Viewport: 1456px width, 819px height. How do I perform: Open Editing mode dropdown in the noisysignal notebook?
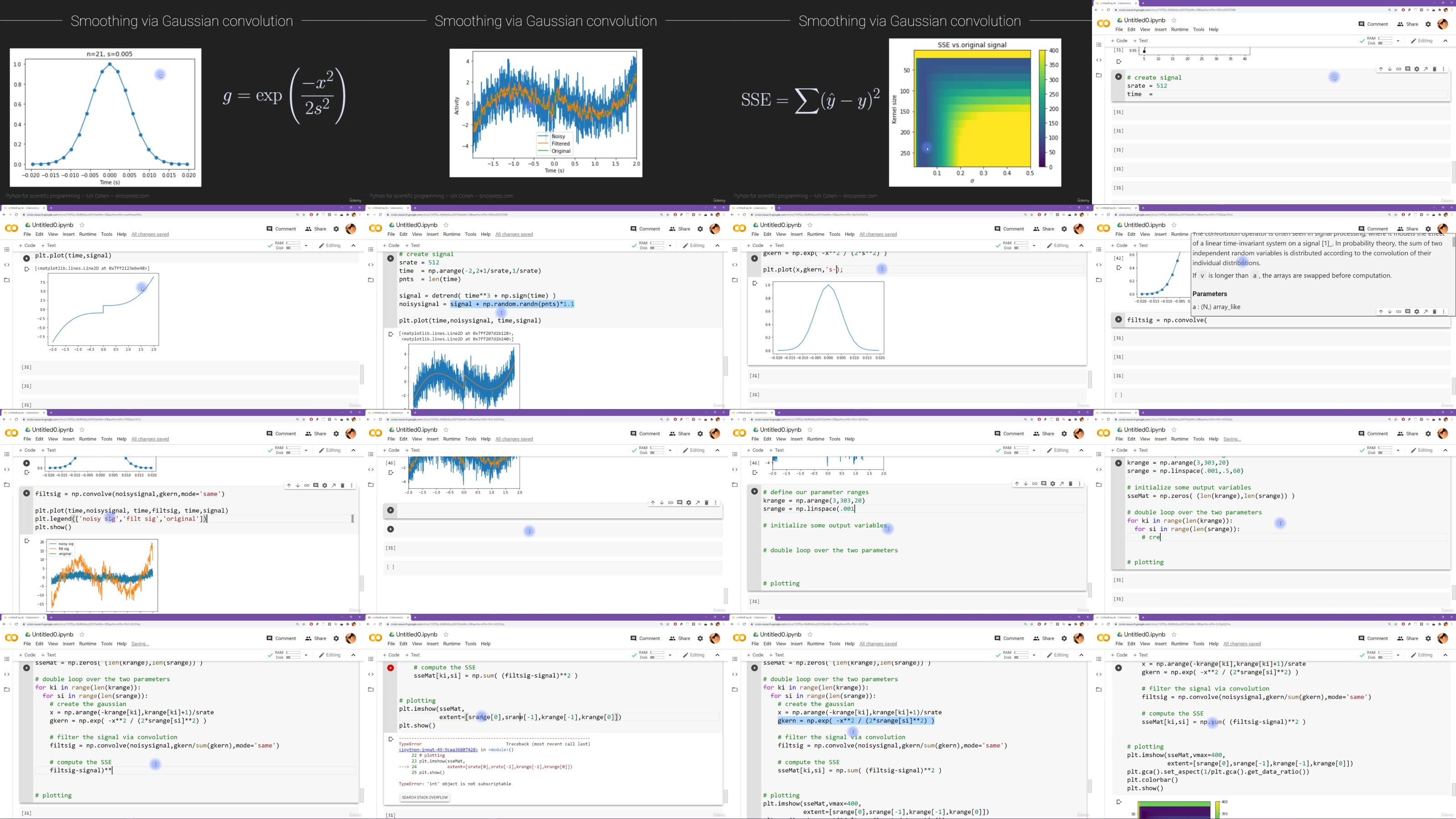coord(693,245)
